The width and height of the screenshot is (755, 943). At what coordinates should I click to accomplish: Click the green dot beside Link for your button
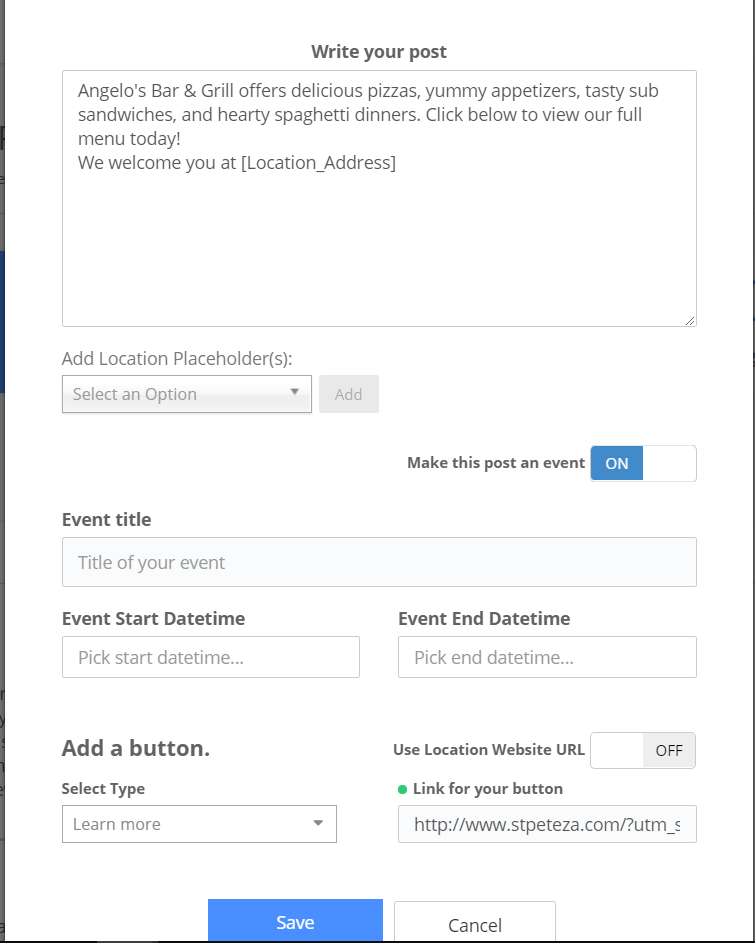pos(403,789)
